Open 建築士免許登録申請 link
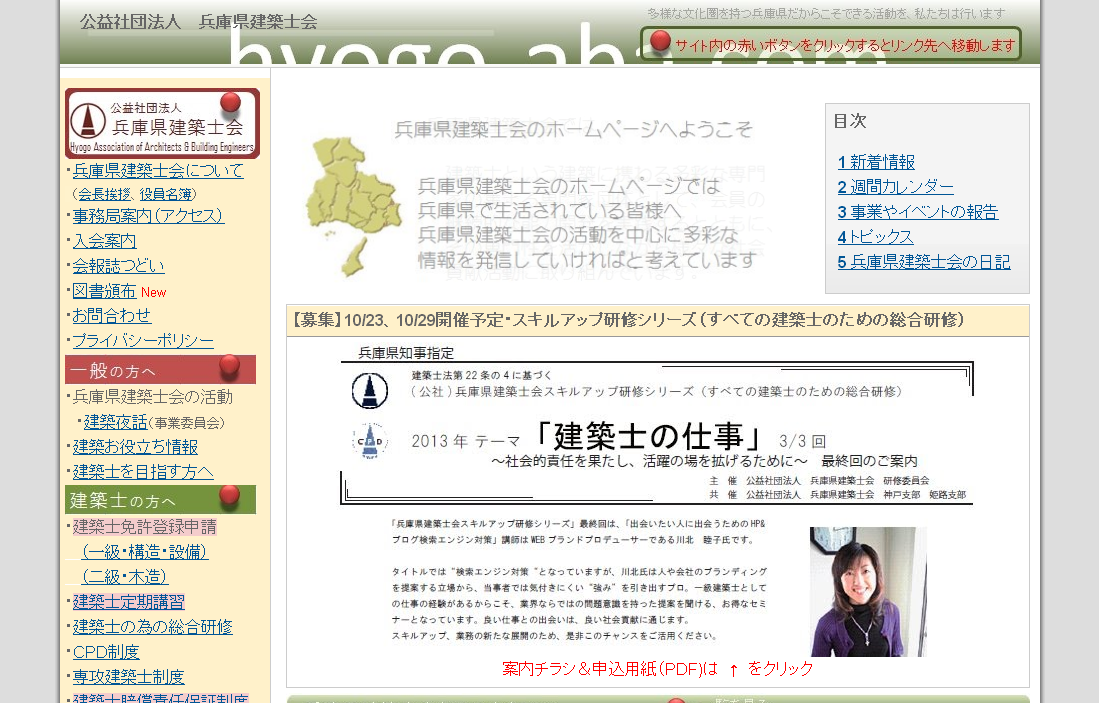This screenshot has height=703, width=1099. click(x=144, y=526)
